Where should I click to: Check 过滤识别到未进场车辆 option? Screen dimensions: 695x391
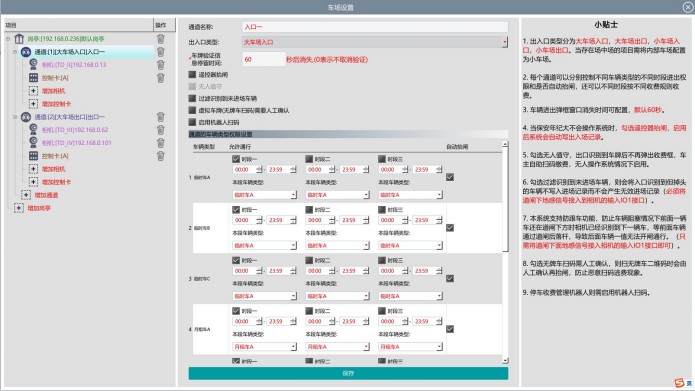click(192, 98)
